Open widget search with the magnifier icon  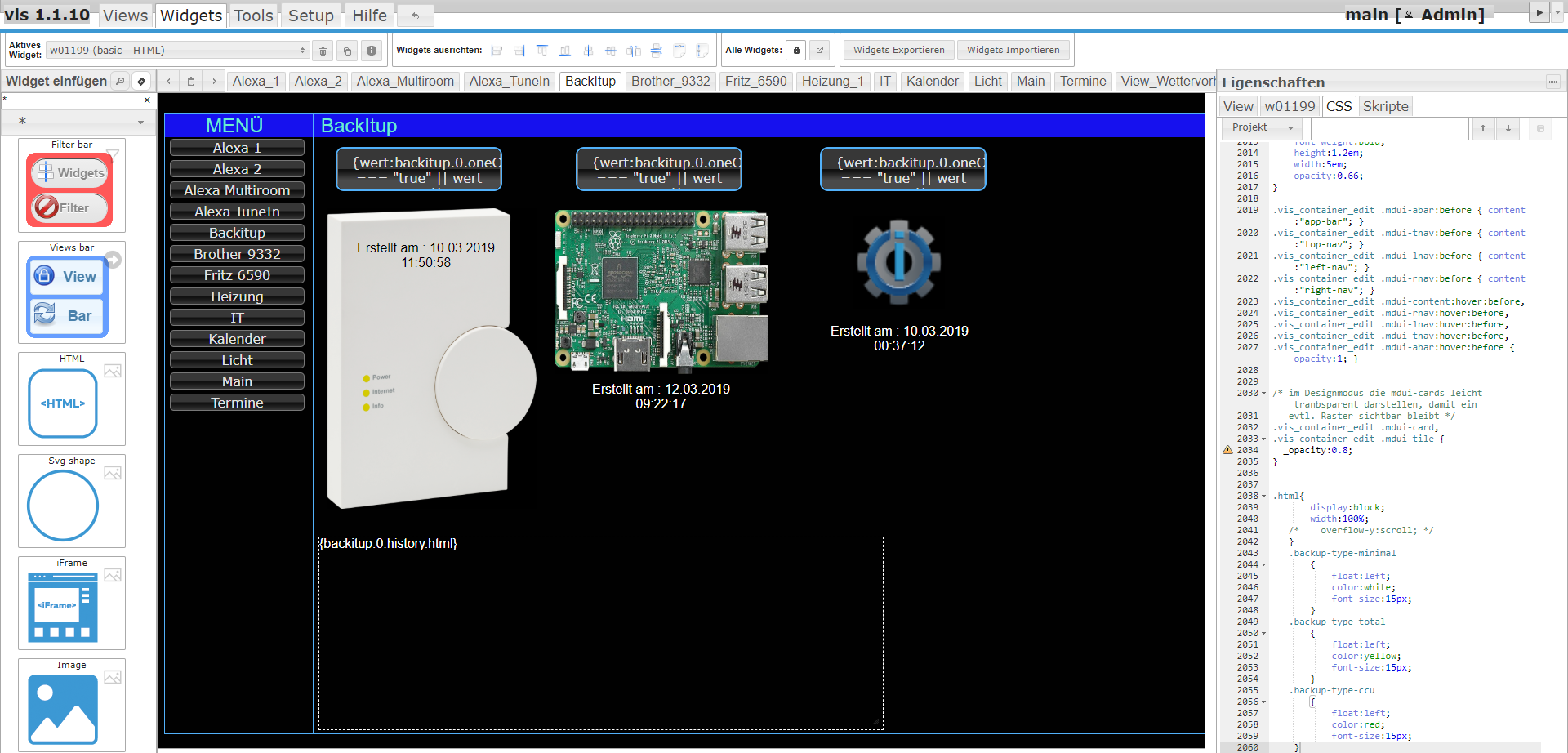pos(120,81)
